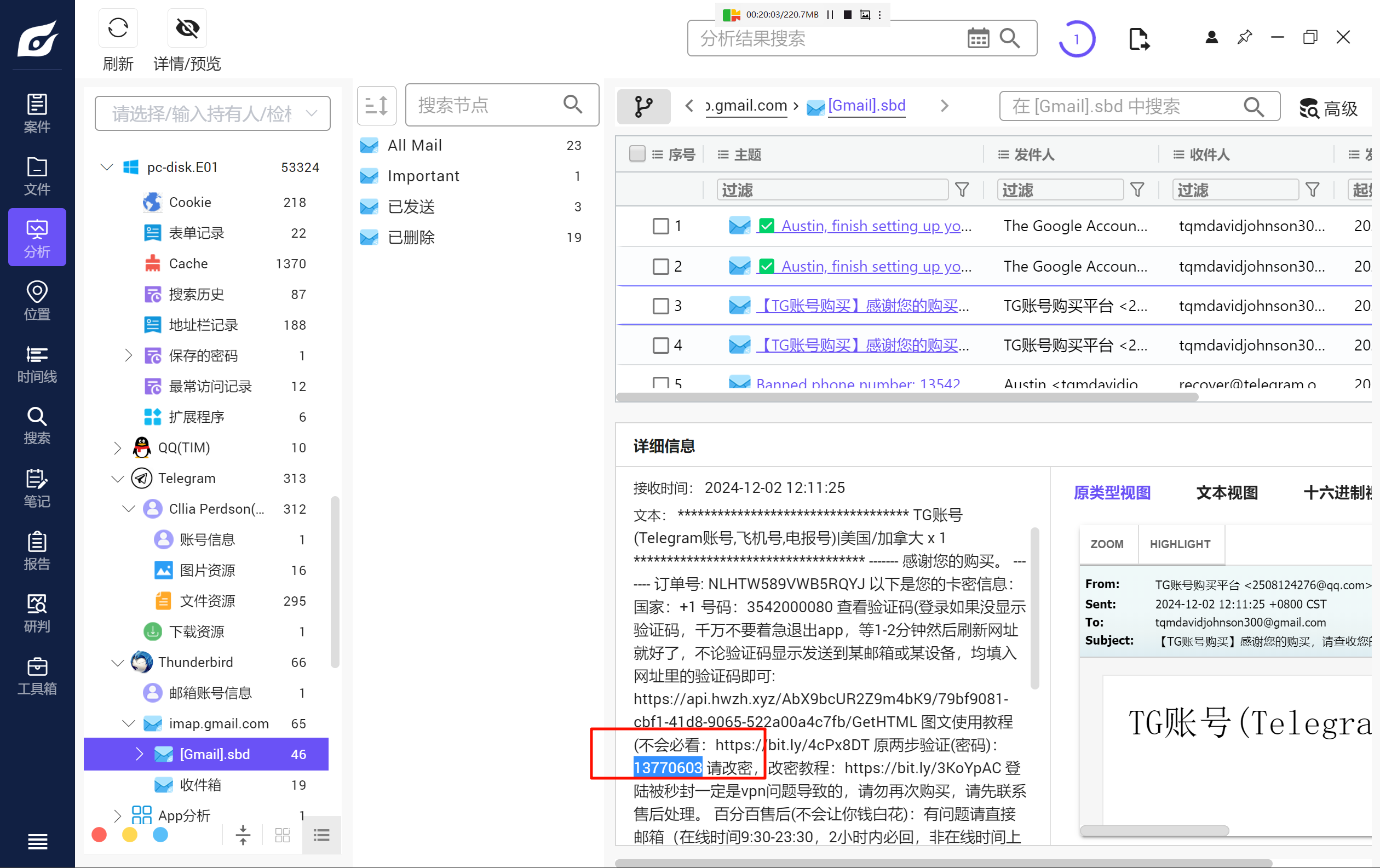Open calendar picker in analysis search box
This screenshot has height=868, width=1380.
pos(978,38)
